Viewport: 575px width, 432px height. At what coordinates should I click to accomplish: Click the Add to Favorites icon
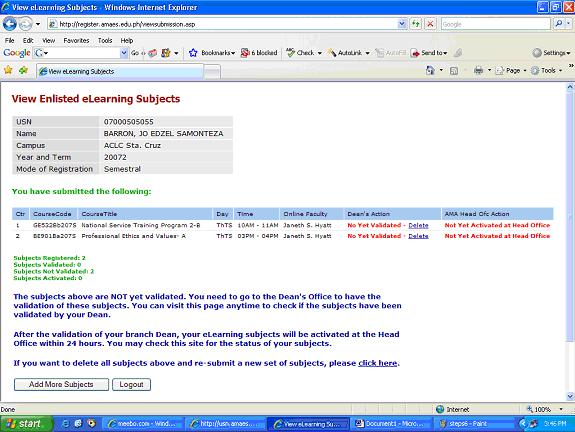coord(23,70)
